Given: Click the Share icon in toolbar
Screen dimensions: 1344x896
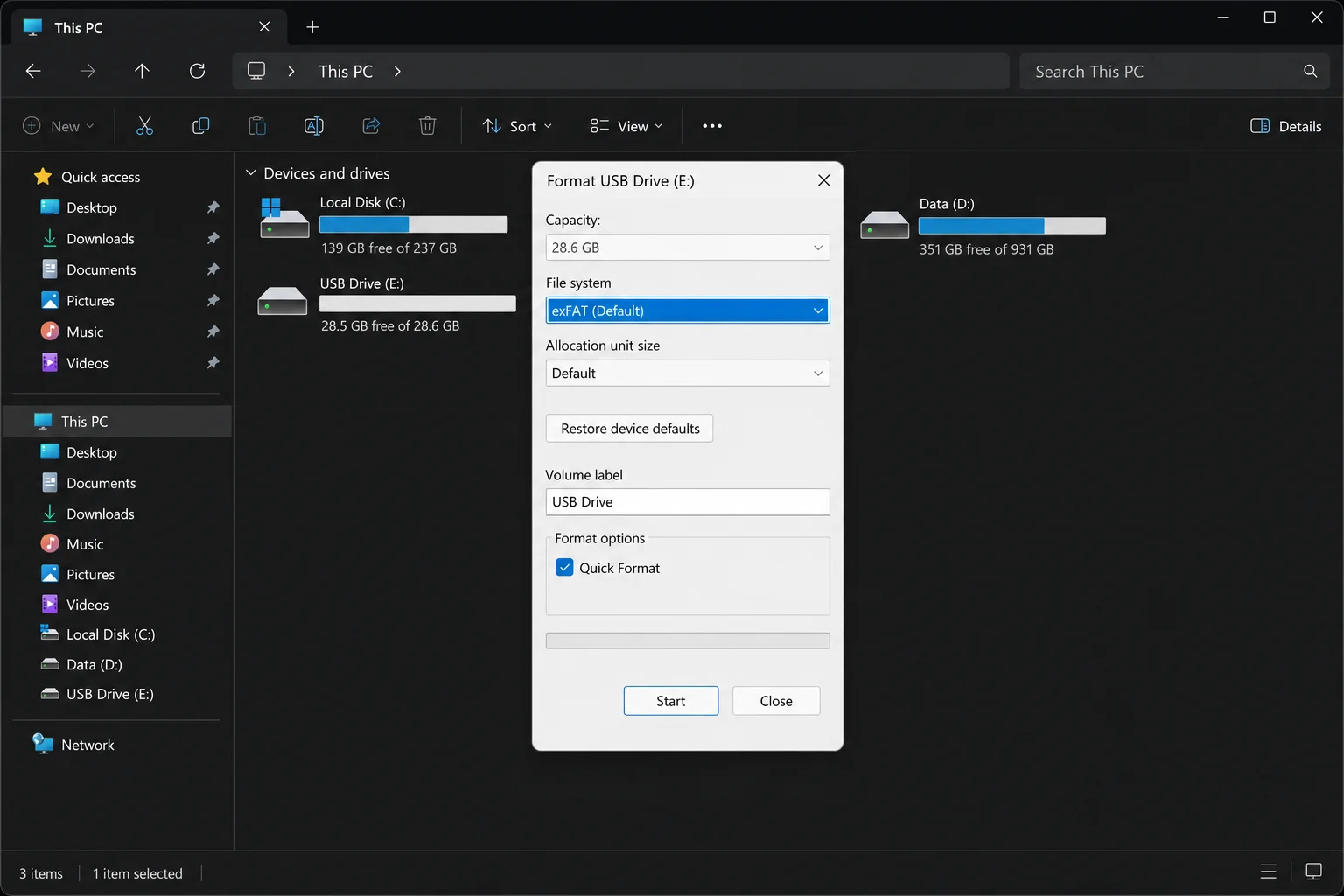Looking at the screenshot, I should click(x=371, y=126).
